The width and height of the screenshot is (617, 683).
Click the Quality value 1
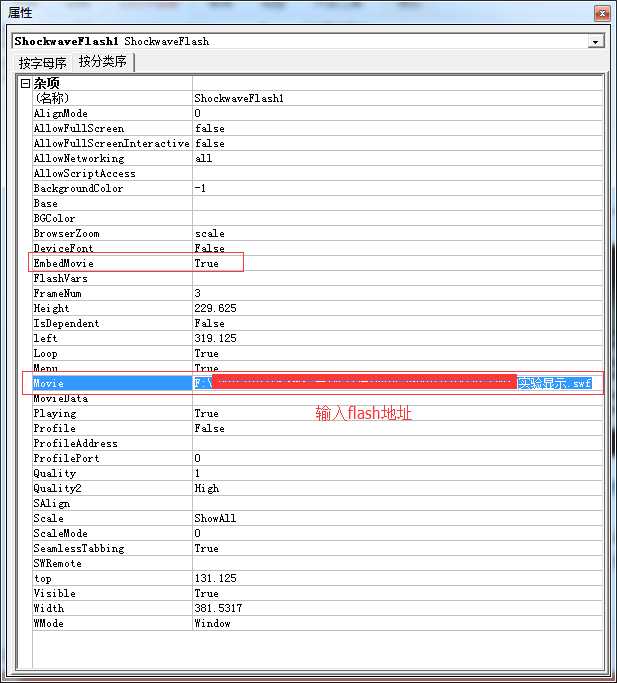(197, 473)
